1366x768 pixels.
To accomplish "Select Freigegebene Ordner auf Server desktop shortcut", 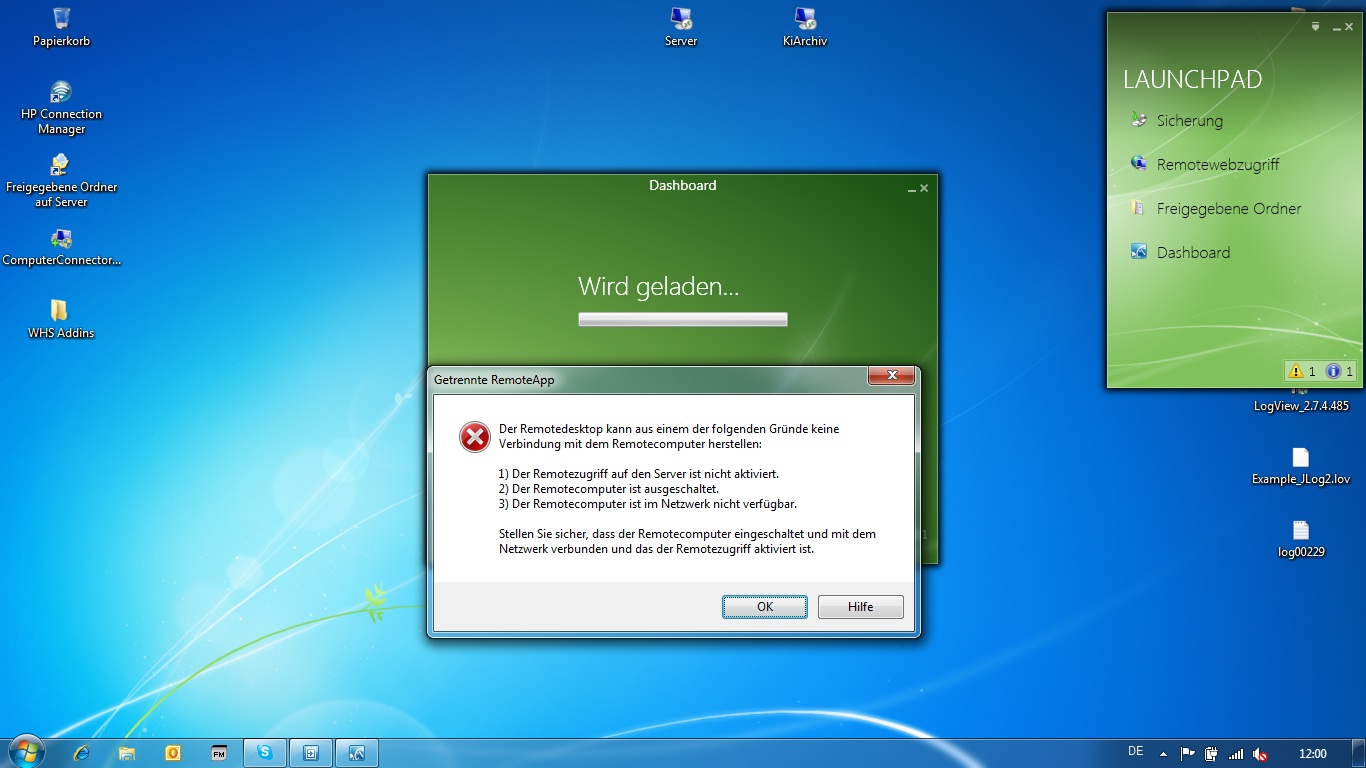I will pos(61,180).
